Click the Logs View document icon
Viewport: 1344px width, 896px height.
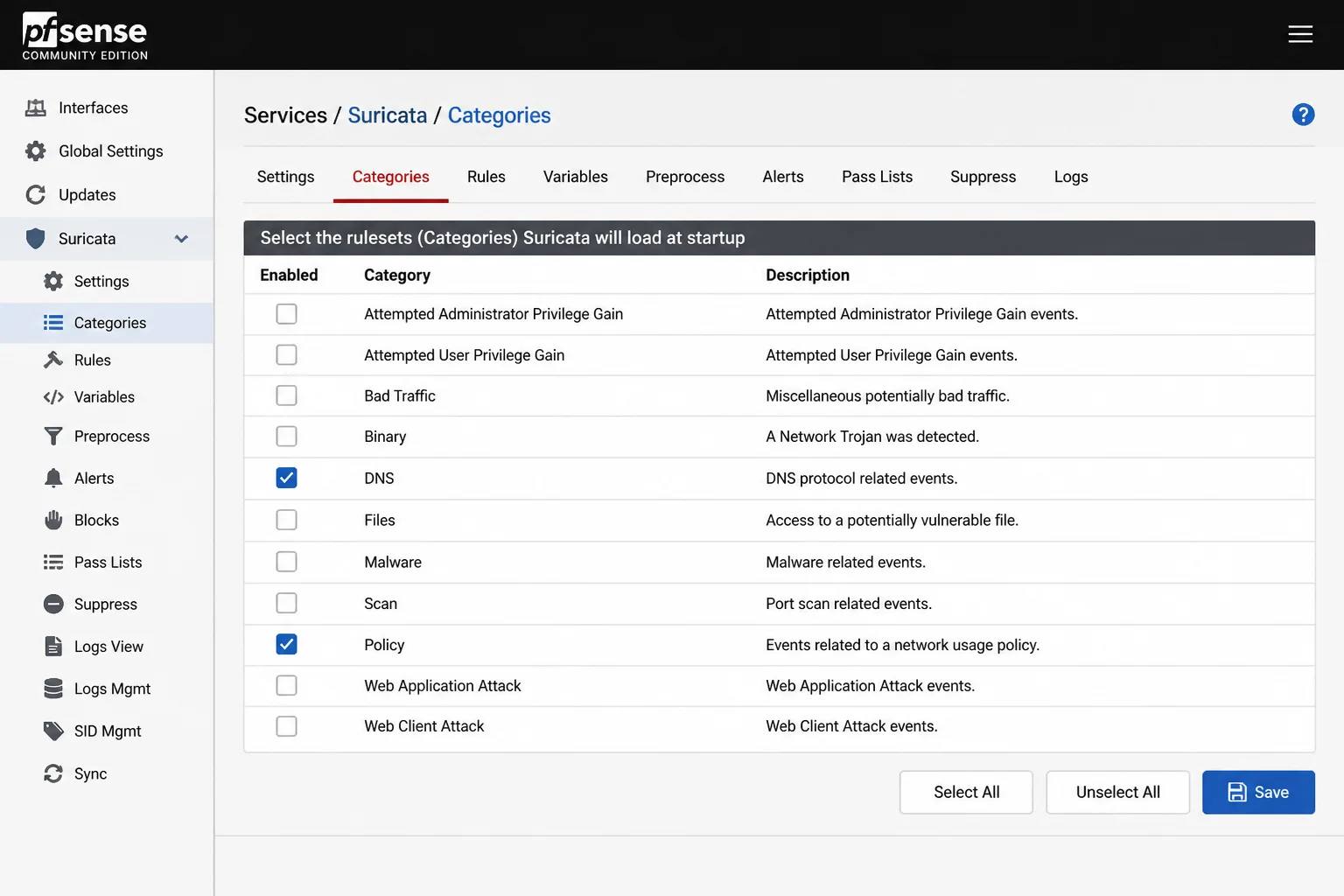pos(53,646)
